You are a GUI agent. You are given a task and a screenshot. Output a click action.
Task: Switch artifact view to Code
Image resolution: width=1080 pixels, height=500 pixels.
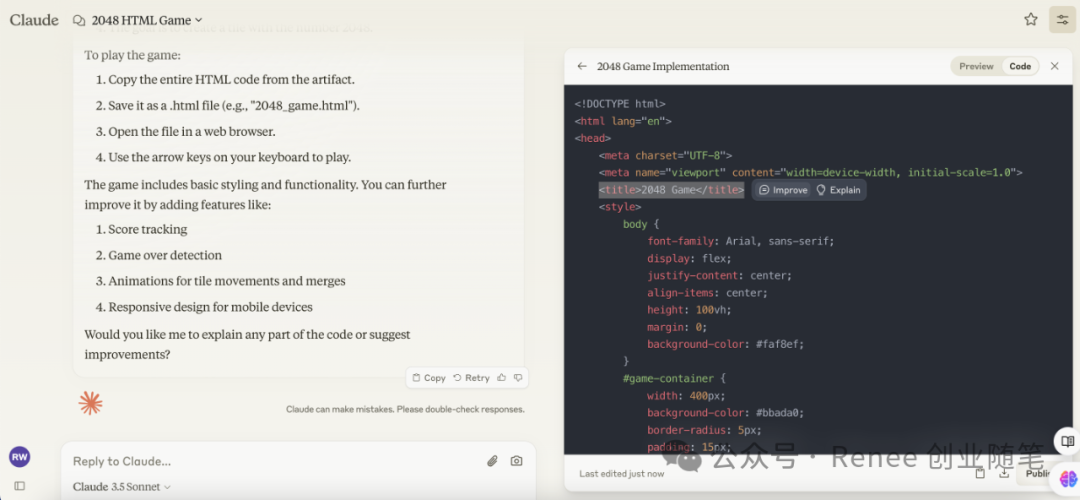[x=1020, y=66]
